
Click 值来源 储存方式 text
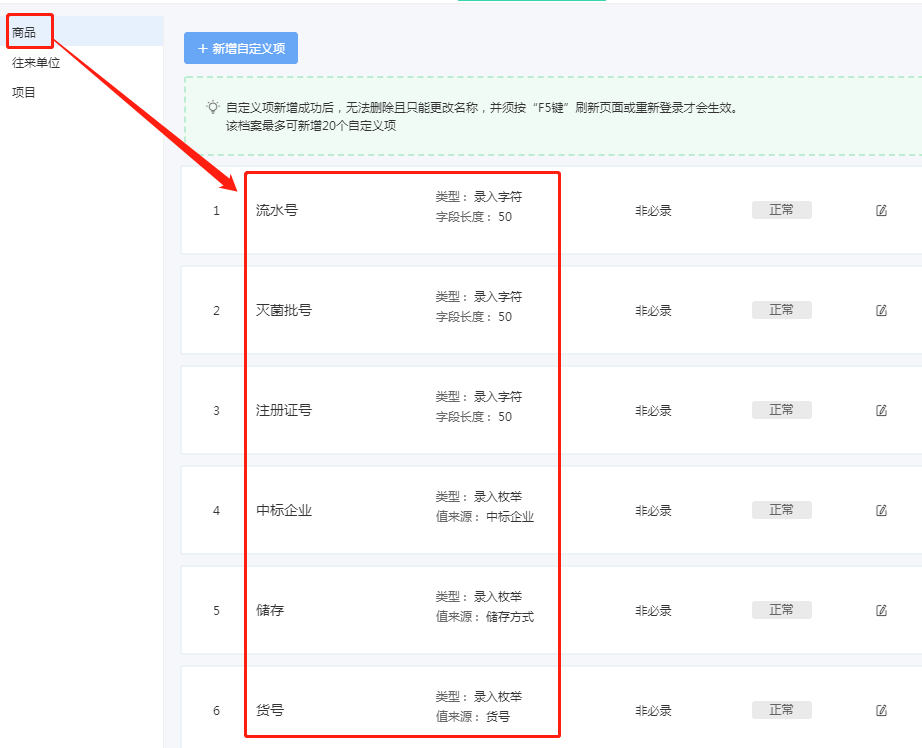pos(485,616)
